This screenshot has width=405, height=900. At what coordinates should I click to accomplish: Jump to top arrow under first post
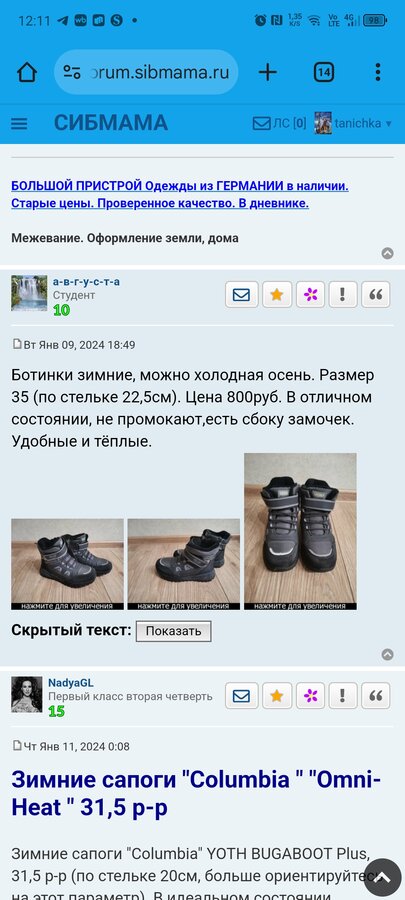388,654
